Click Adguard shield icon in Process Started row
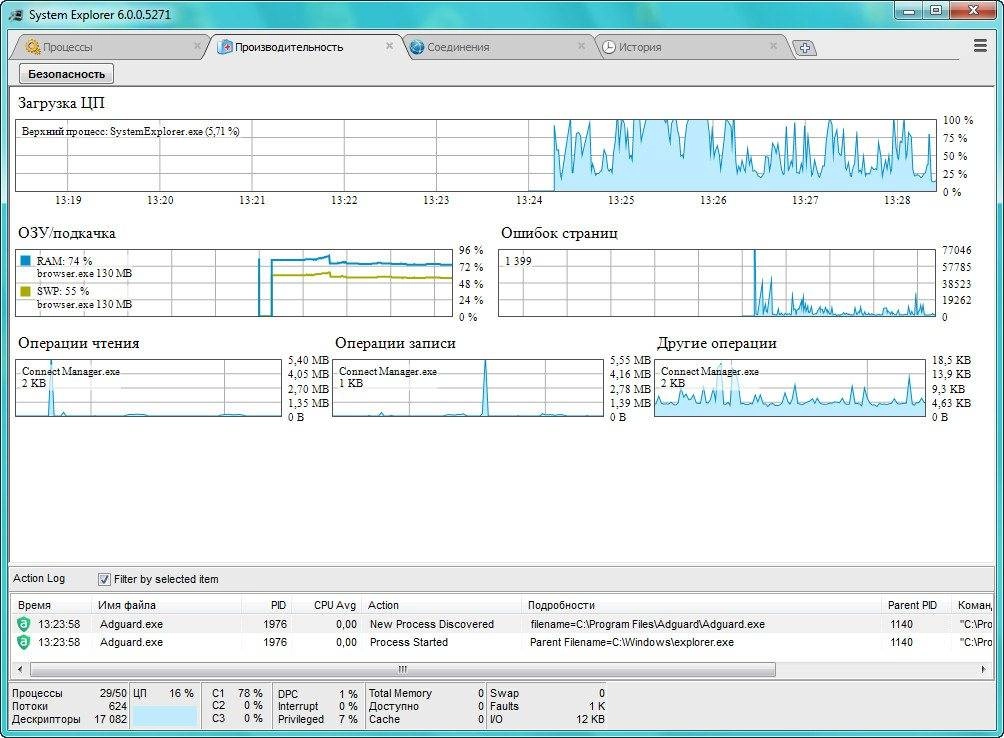Screen dimensions: 1004x738 (x=24, y=642)
